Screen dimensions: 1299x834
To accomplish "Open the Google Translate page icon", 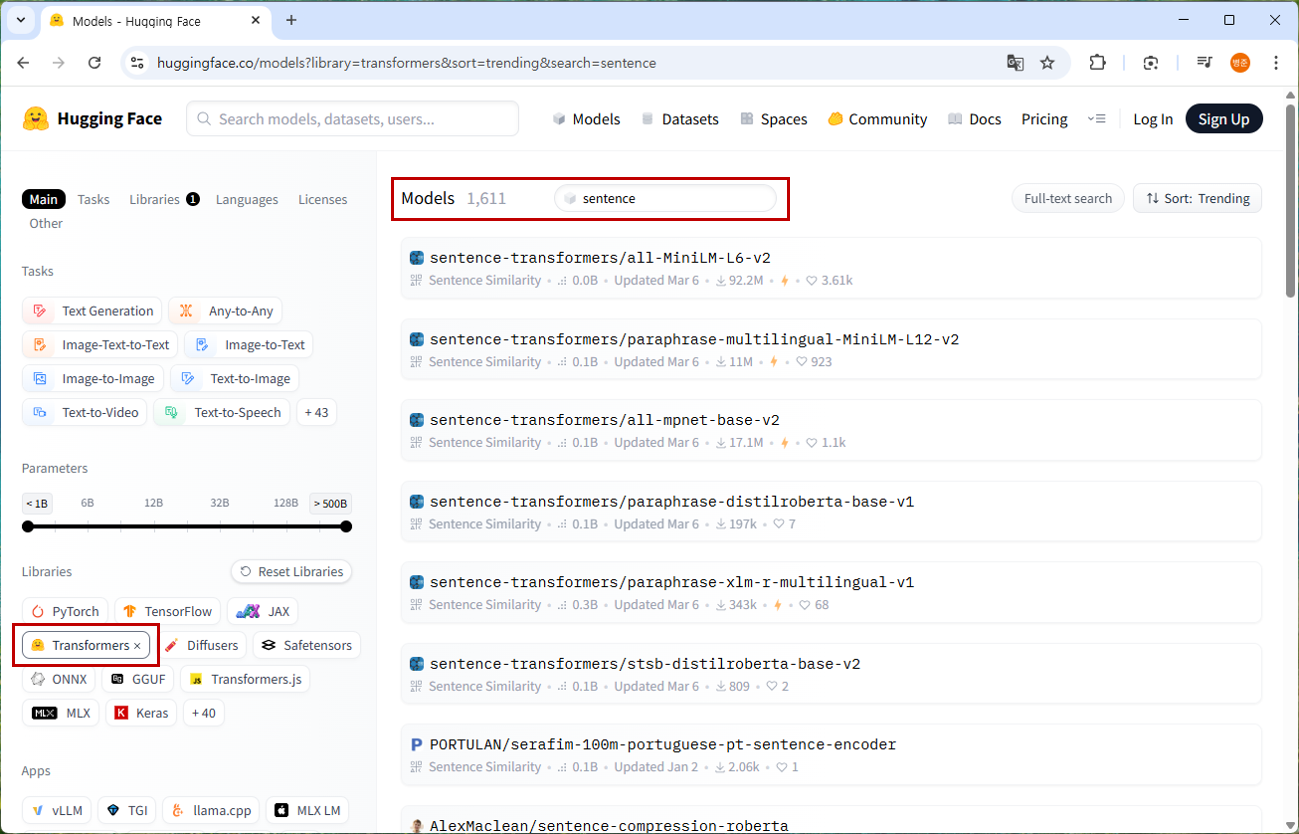I will click(x=1015, y=63).
